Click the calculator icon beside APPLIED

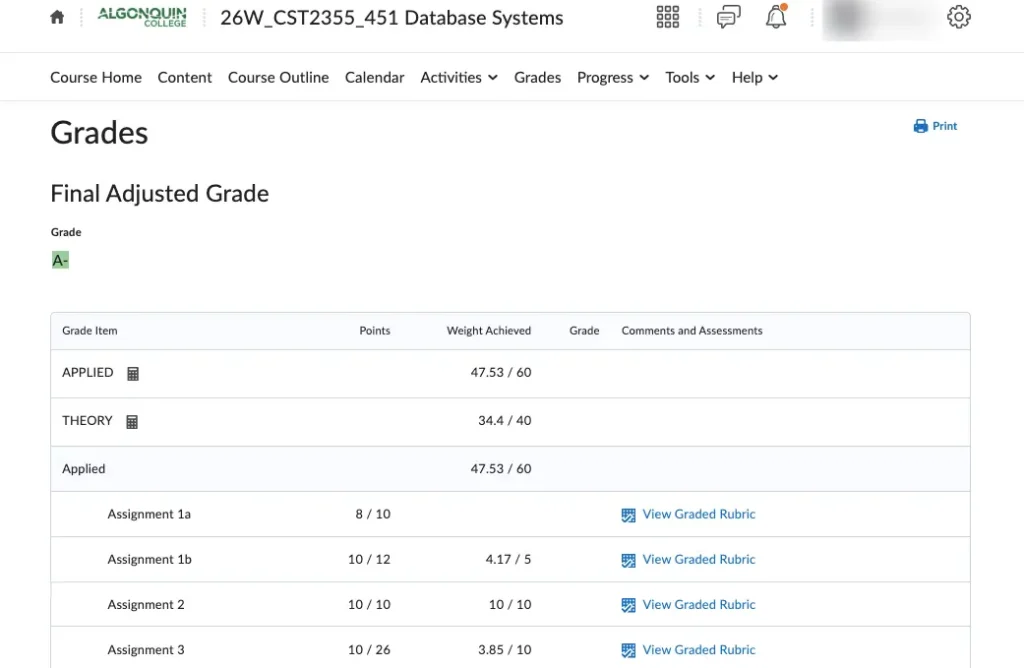coord(133,374)
